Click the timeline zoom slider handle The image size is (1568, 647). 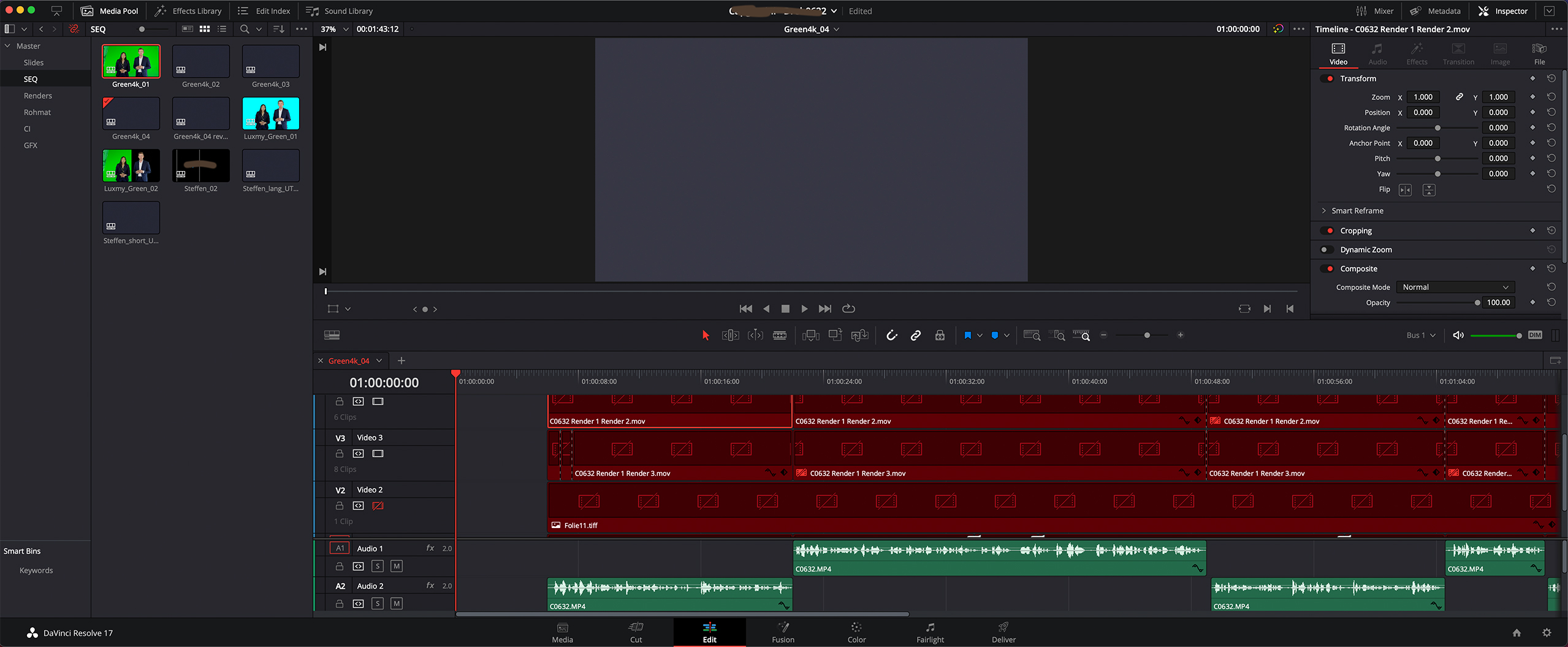[1147, 335]
